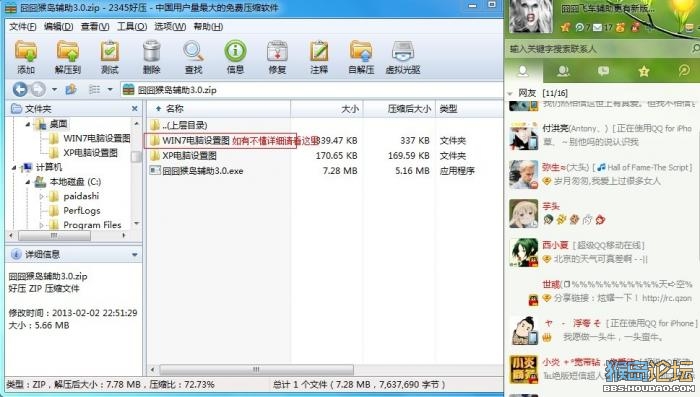The image size is (700, 397).
Task: Collapse the 详细信息 panel arrow
Action: click(x=135, y=255)
